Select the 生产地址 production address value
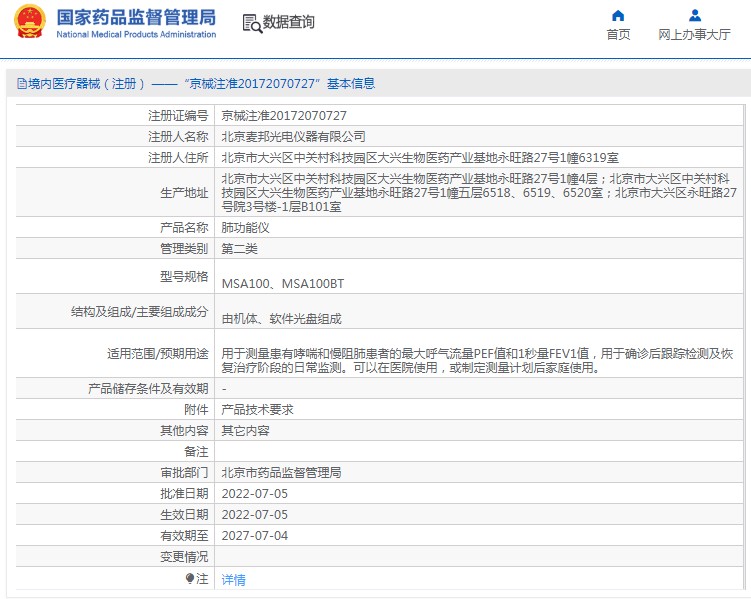Viewport: 751px width, 599px height. [x=478, y=193]
